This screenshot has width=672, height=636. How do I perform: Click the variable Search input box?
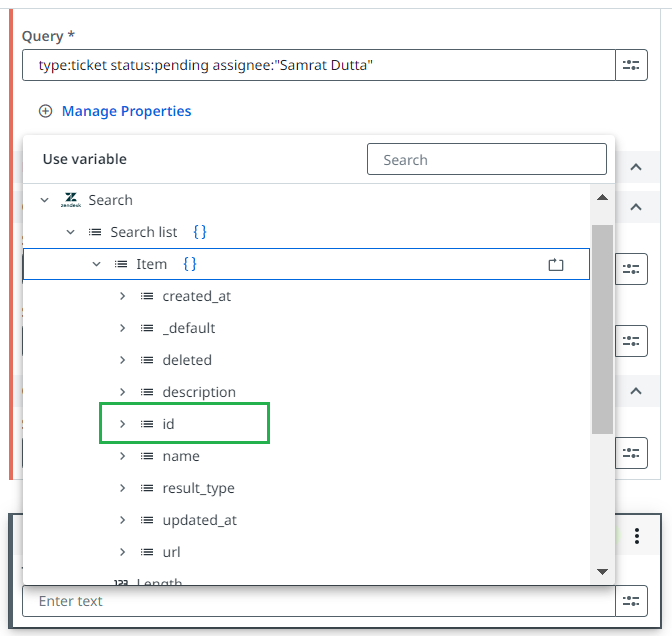[x=486, y=160]
